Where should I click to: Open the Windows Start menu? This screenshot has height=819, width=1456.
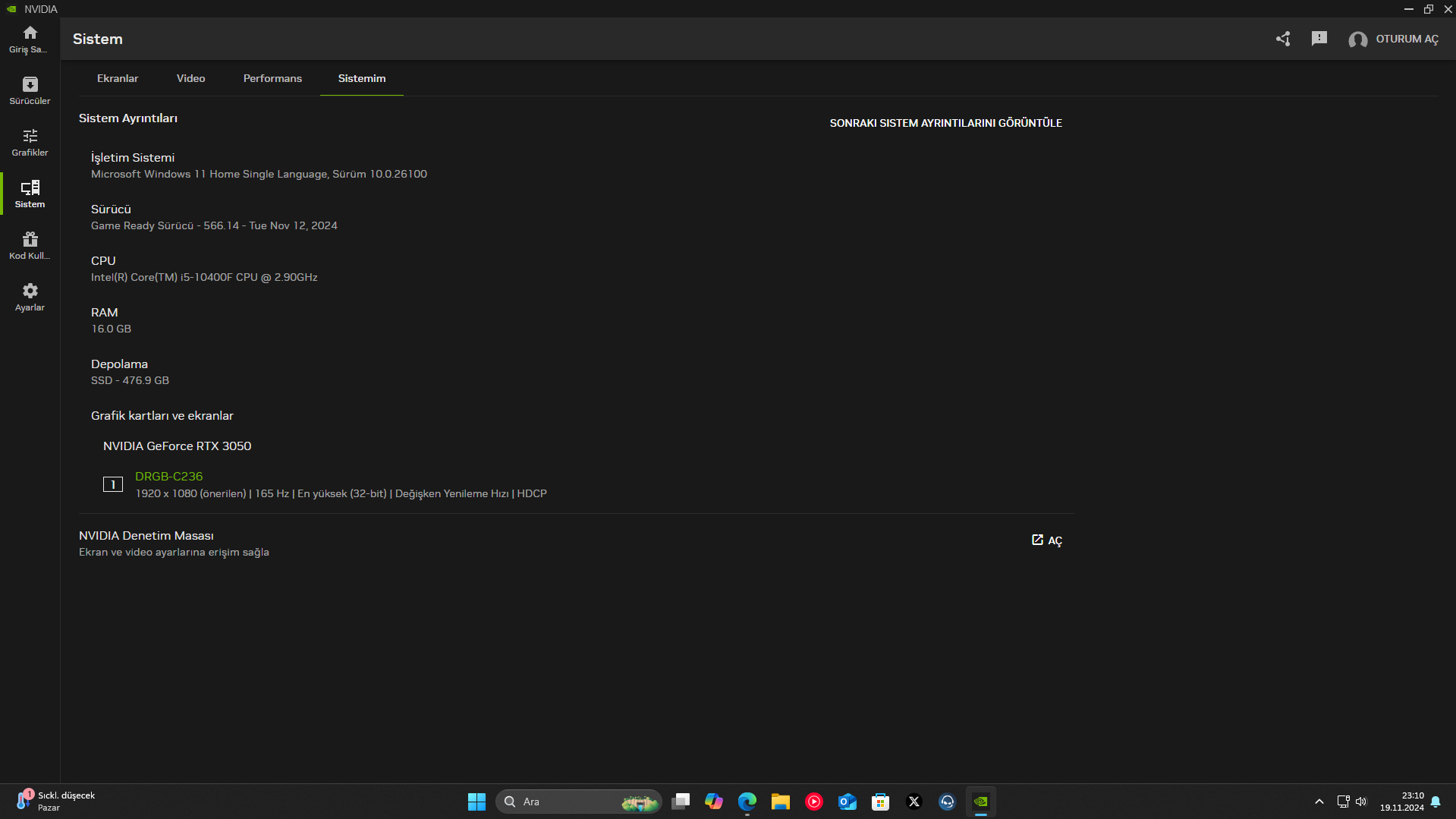point(476,802)
